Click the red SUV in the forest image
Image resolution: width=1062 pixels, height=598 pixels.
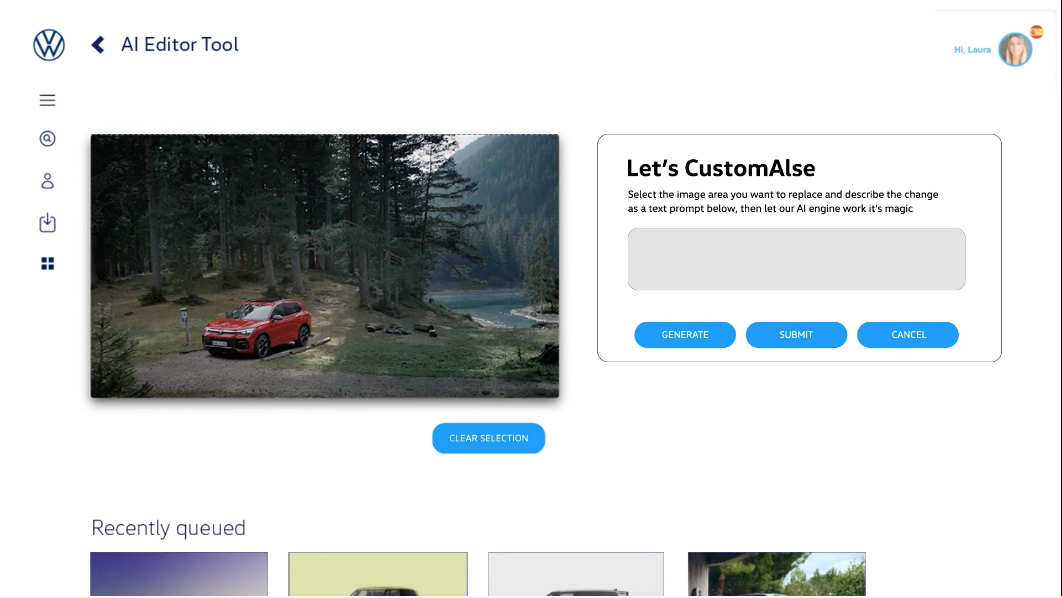257,328
